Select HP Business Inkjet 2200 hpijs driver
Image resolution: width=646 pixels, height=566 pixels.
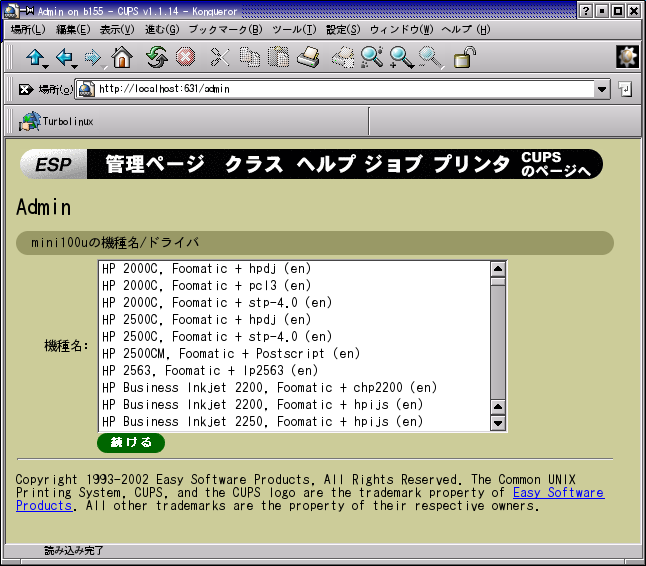coord(294,405)
